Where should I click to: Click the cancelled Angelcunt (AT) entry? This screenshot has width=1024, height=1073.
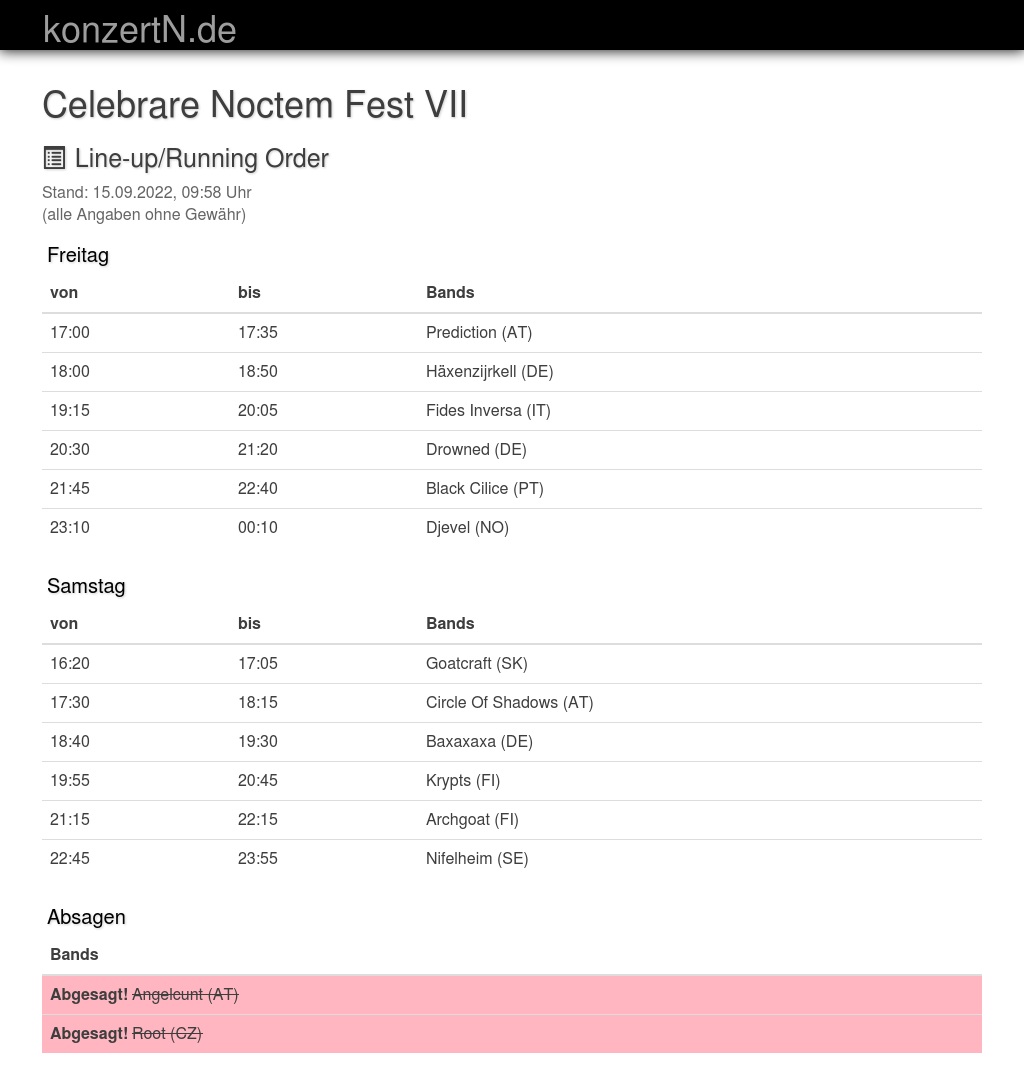pos(185,994)
